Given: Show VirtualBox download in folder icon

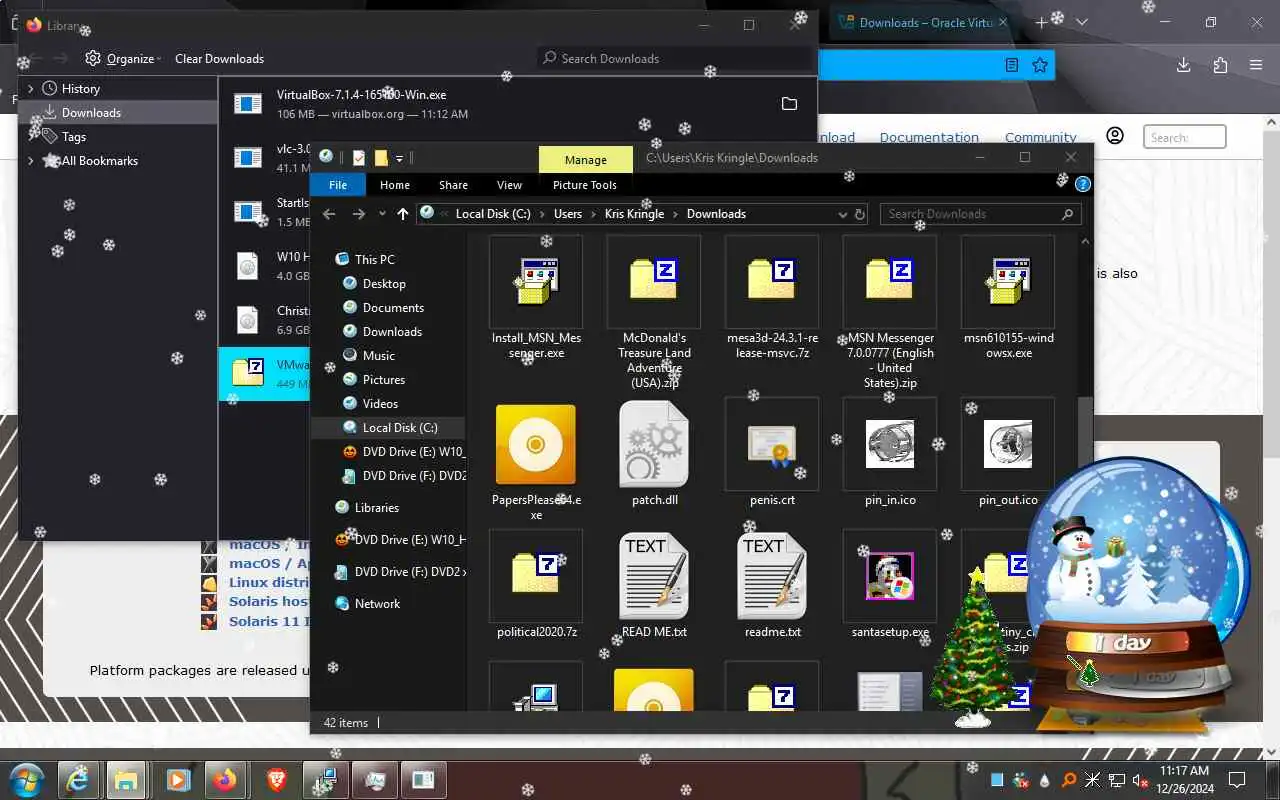Looking at the screenshot, I should tap(789, 103).
